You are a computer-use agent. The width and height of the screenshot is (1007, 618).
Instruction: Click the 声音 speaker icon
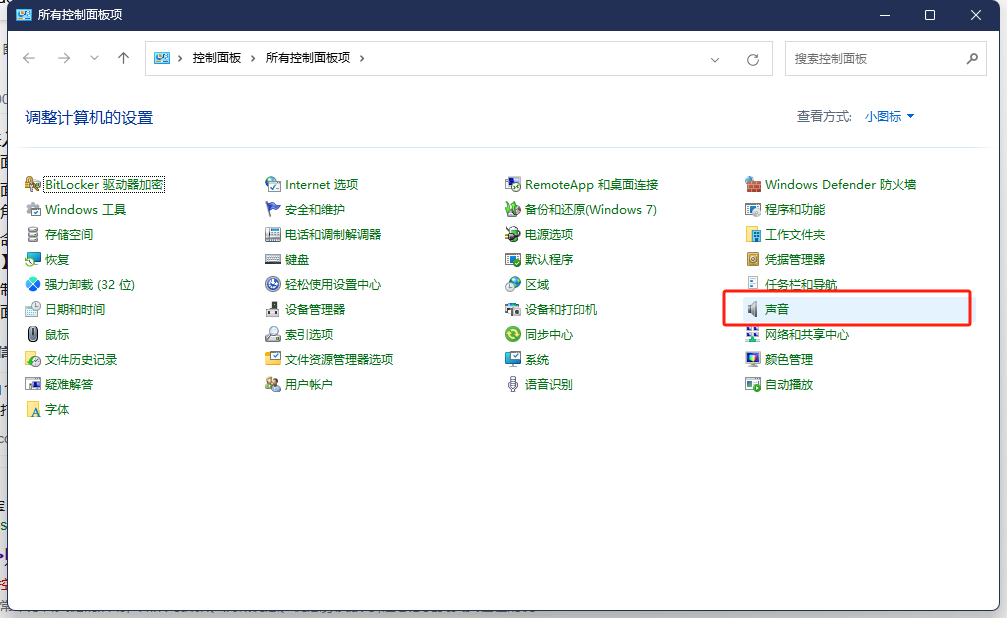[753, 310]
